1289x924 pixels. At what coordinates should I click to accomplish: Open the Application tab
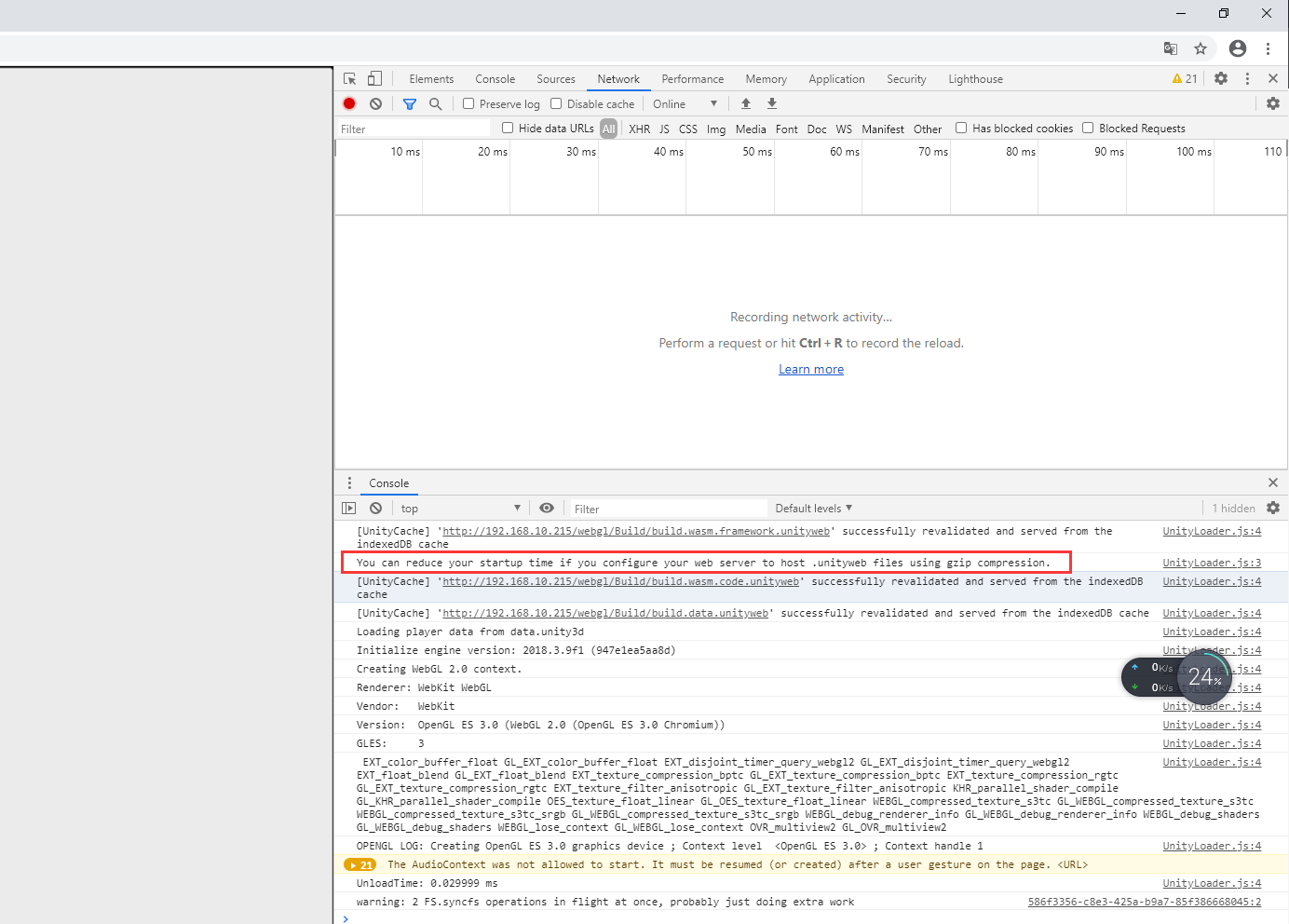point(837,79)
